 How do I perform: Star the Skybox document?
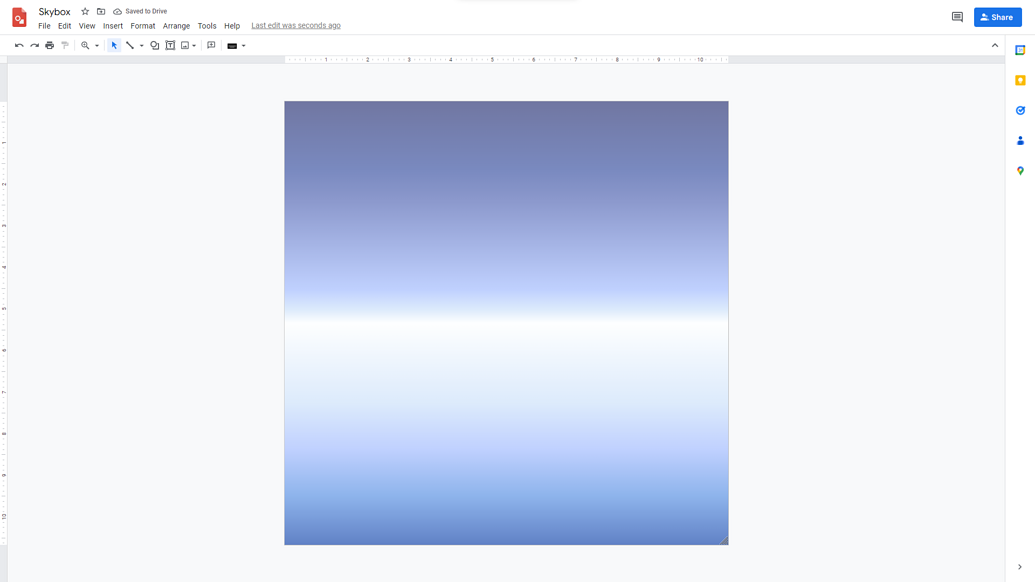click(84, 11)
